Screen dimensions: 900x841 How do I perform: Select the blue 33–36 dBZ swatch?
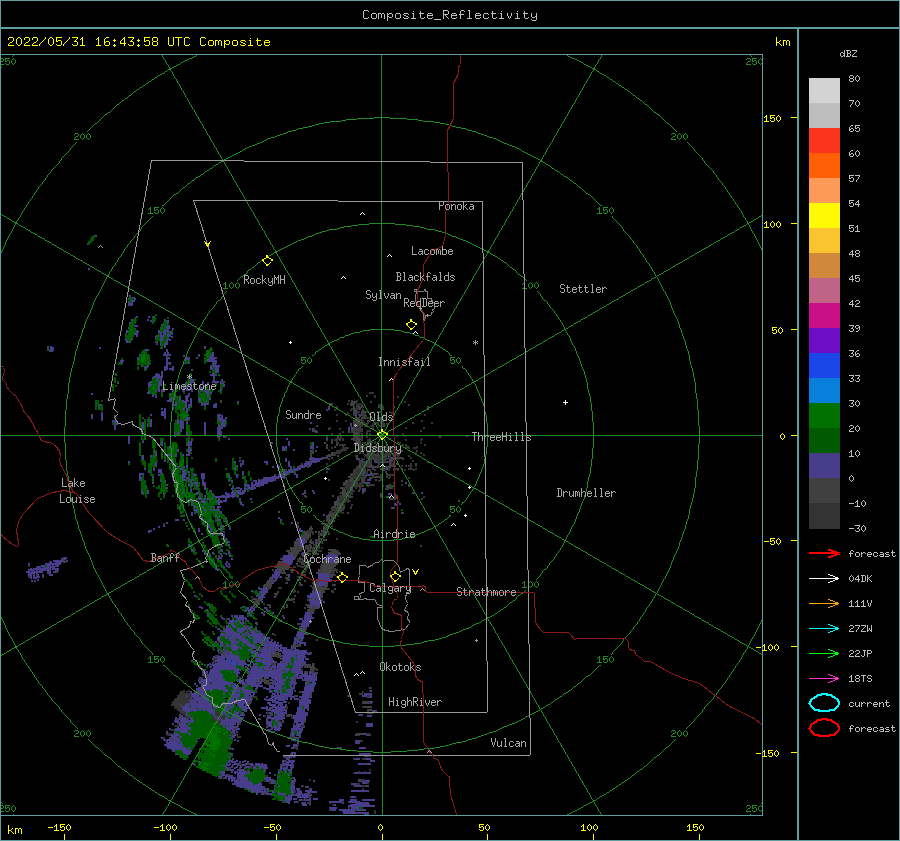point(824,365)
